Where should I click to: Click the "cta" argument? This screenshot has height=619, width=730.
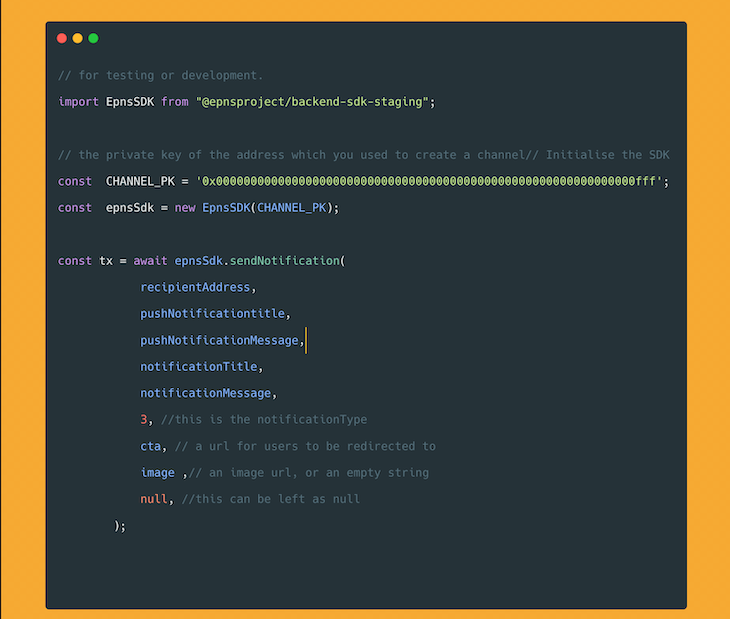click(x=150, y=447)
